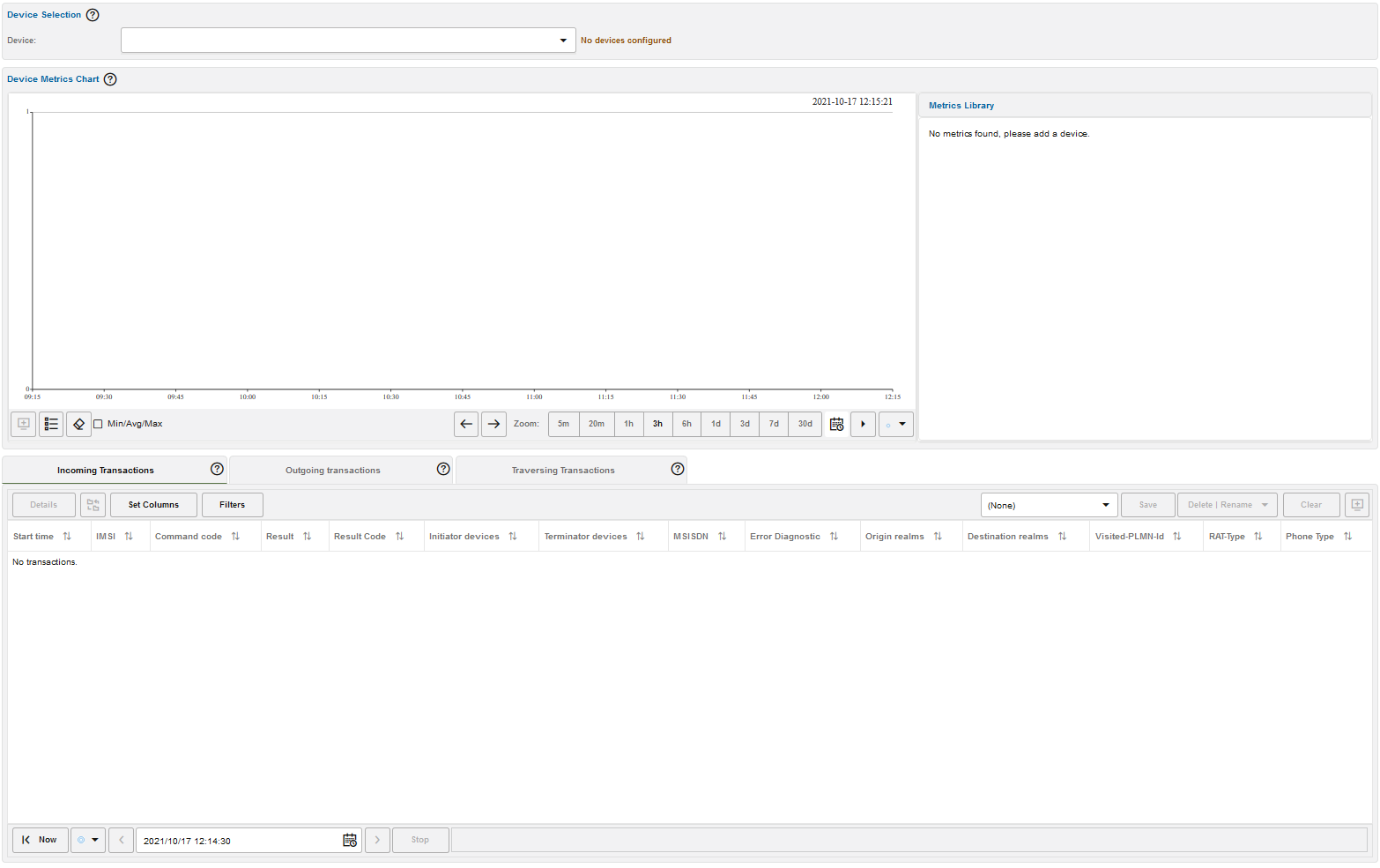Click the Save filter button

coord(1147,505)
